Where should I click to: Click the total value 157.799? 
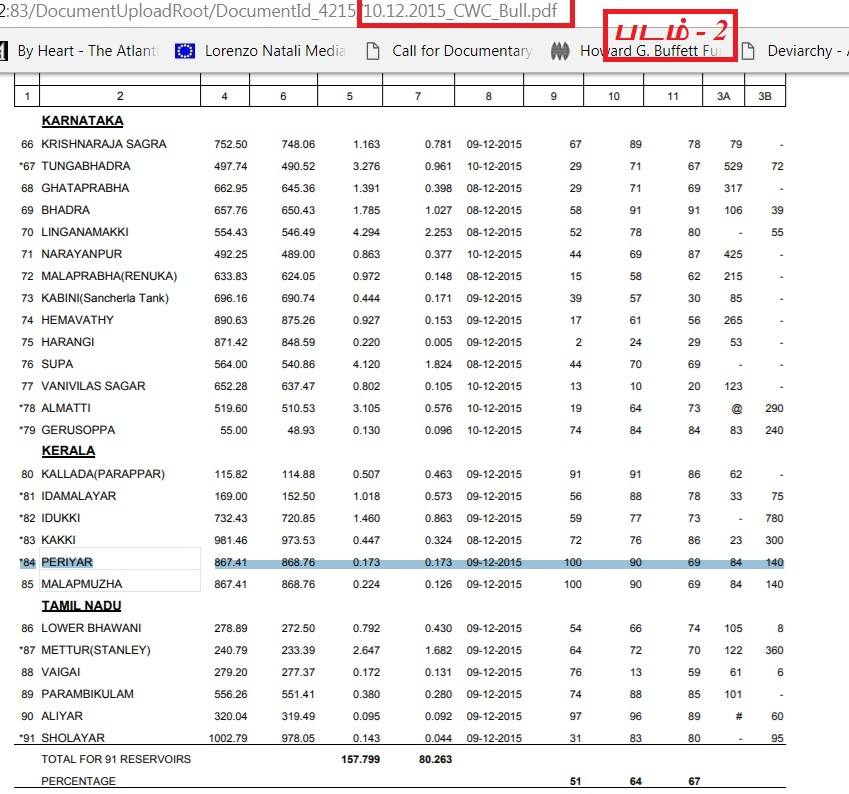click(x=361, y=759)
